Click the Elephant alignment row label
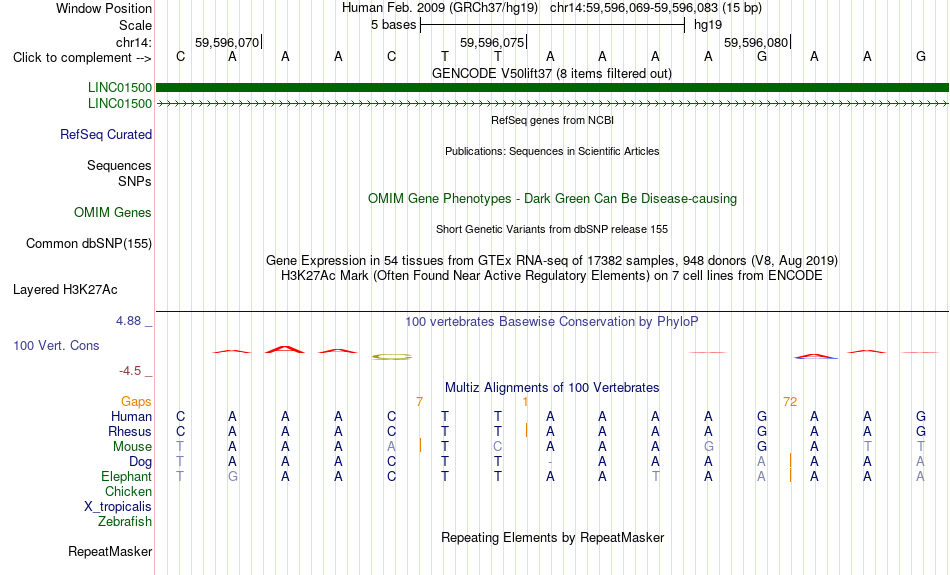The width and height of the screenshot is (950, 575). tap(126, 476)
